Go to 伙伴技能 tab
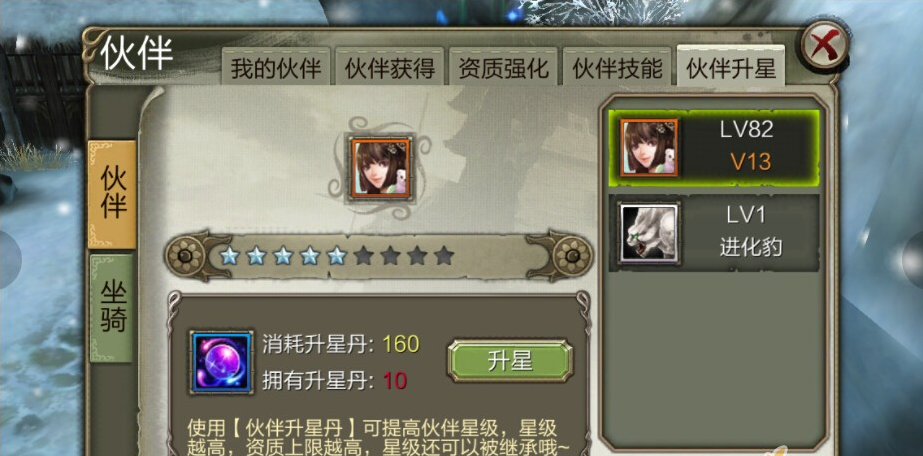923x456 pixels. (617, 68)
